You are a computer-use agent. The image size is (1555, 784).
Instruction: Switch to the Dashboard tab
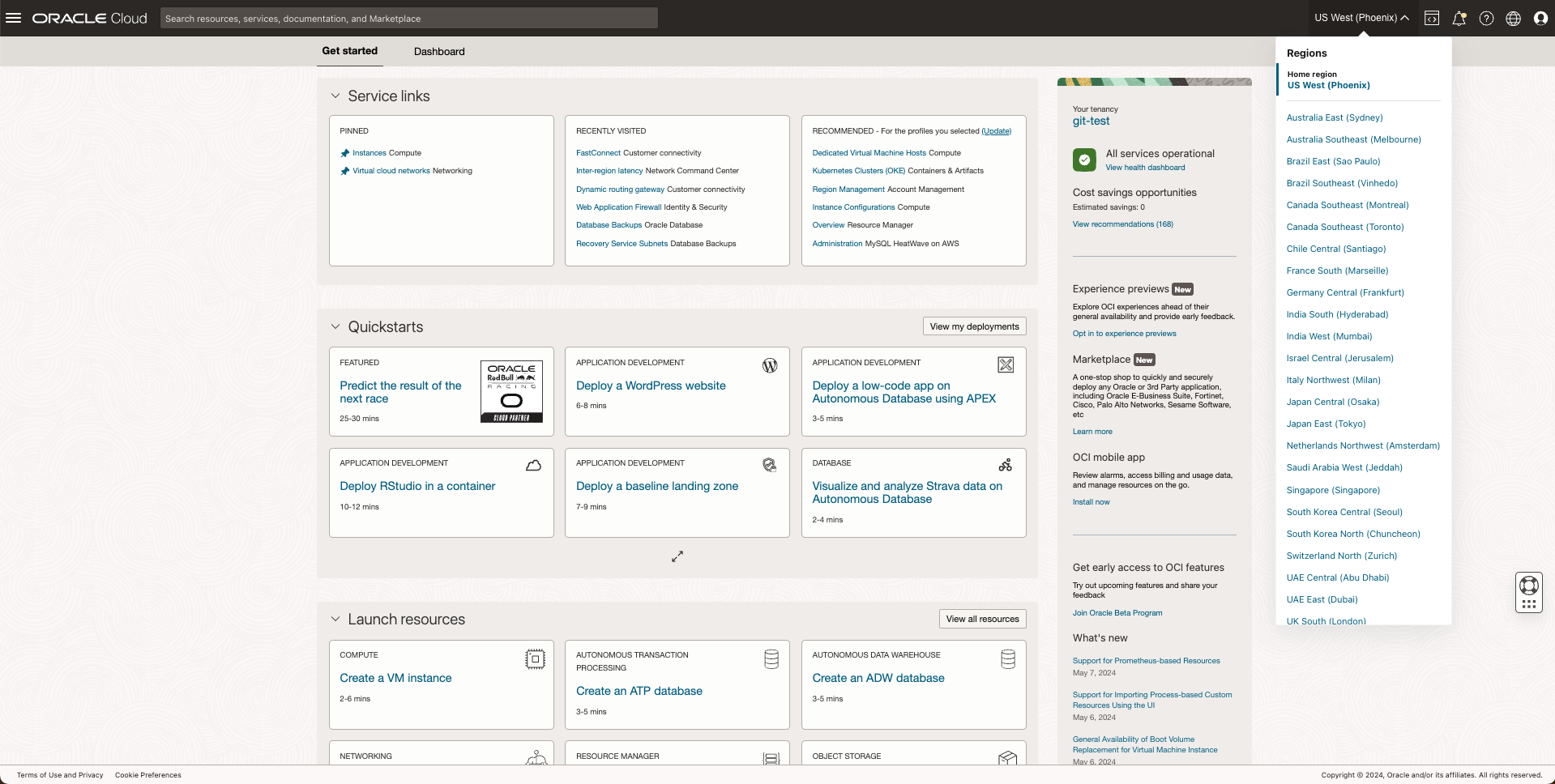pos(439,52)
